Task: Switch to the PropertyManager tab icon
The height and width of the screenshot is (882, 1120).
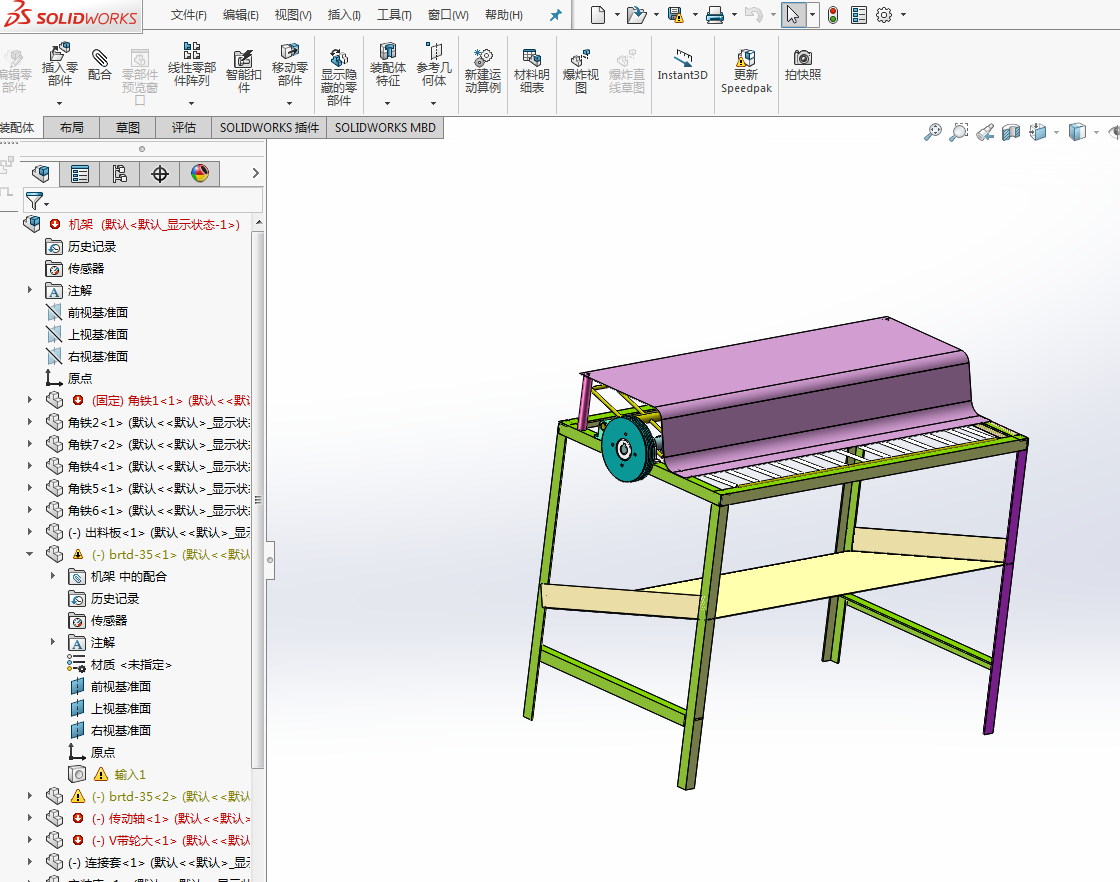Action: tap(79, 174)
